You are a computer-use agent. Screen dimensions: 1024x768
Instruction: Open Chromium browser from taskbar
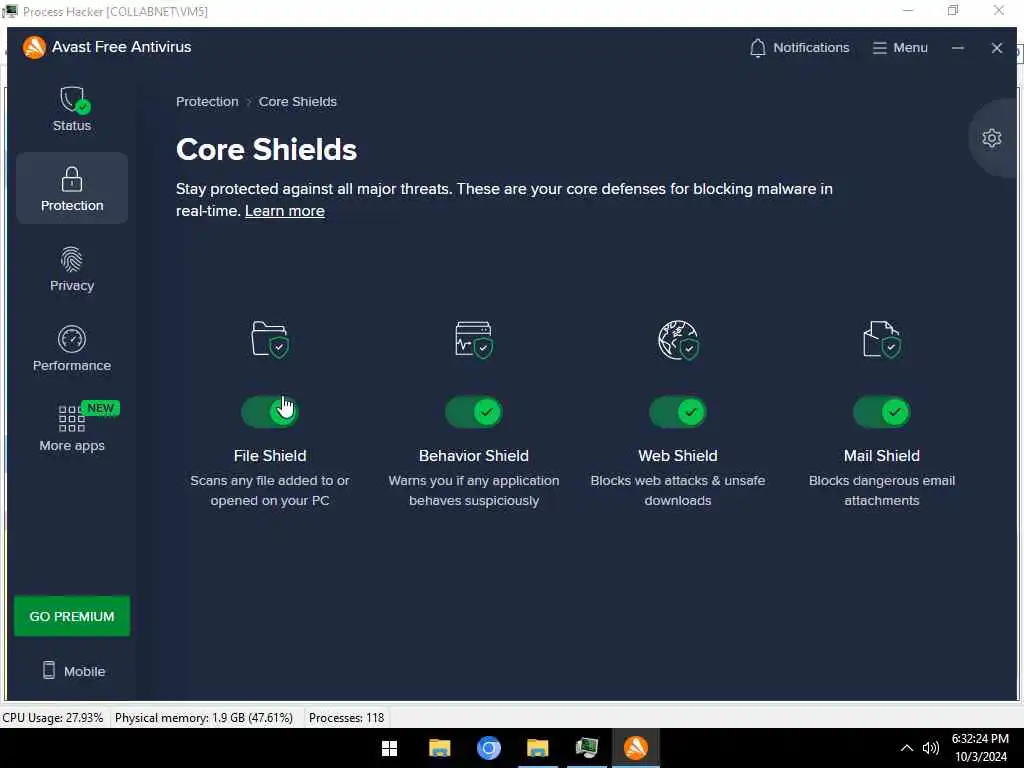tap(488, 748)
